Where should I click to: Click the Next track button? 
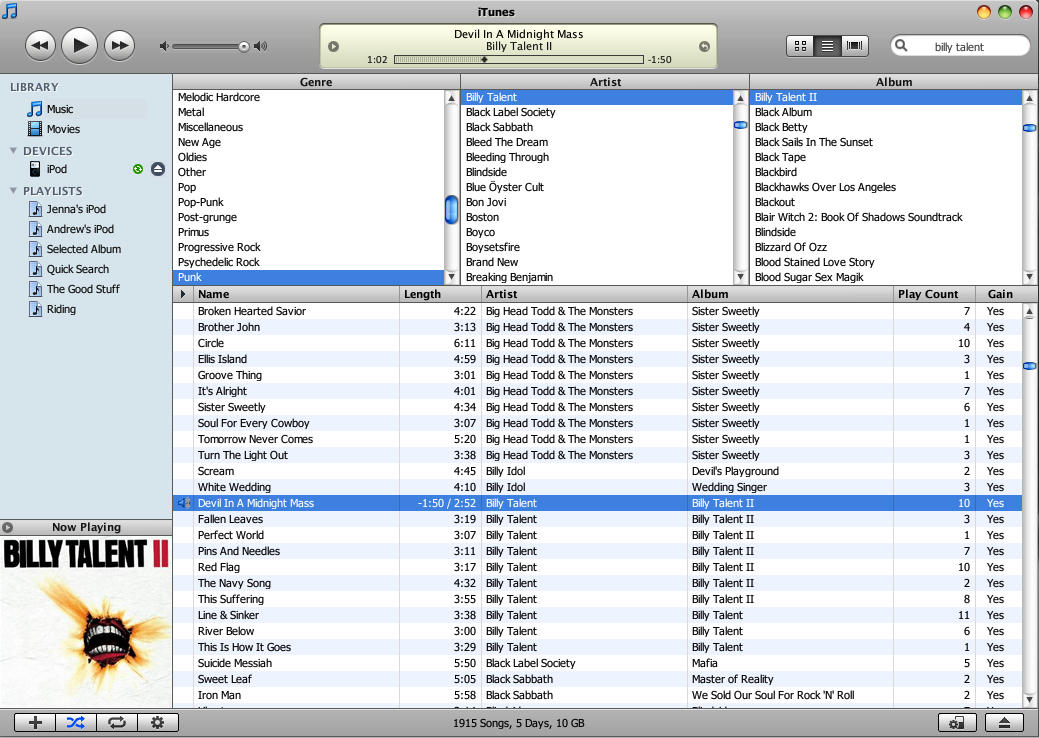tap(119, 46)
